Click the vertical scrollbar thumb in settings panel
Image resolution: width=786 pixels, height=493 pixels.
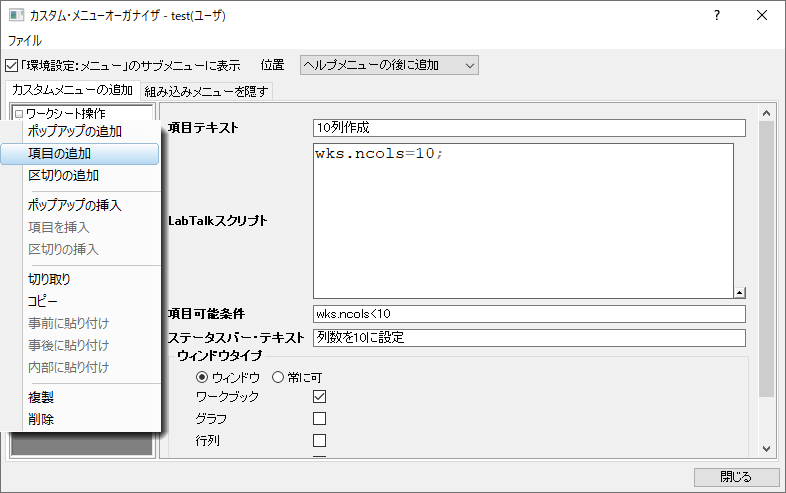tap(766, 259)
